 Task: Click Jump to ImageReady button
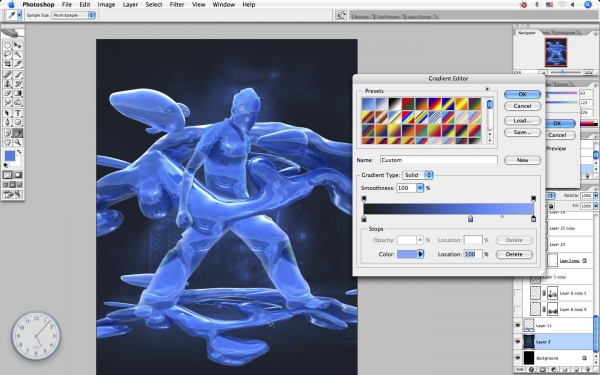click(x=12, y=194)
